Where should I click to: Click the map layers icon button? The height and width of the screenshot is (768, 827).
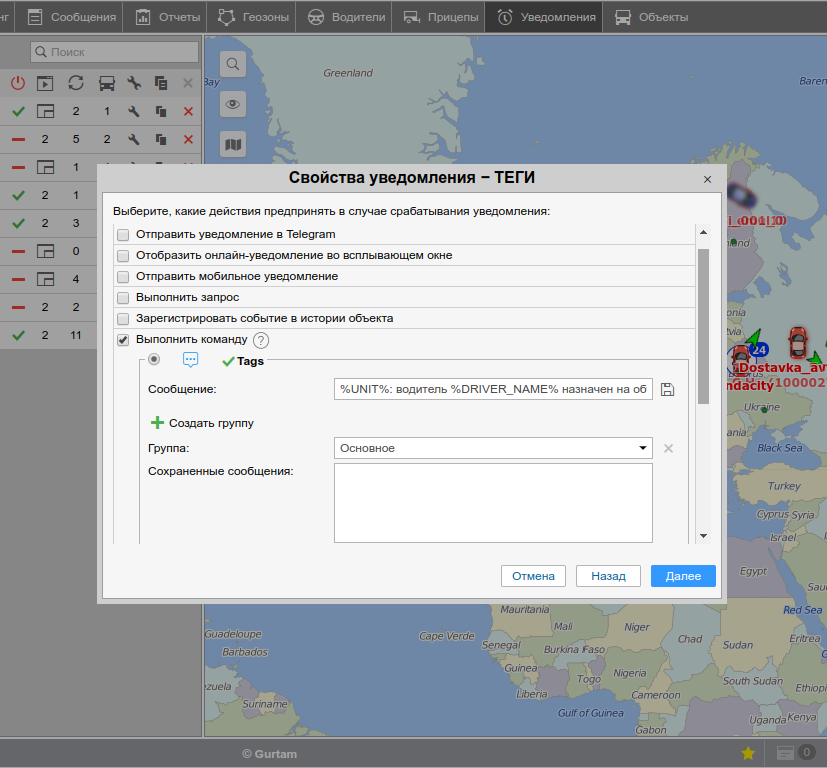click(233, 145)
